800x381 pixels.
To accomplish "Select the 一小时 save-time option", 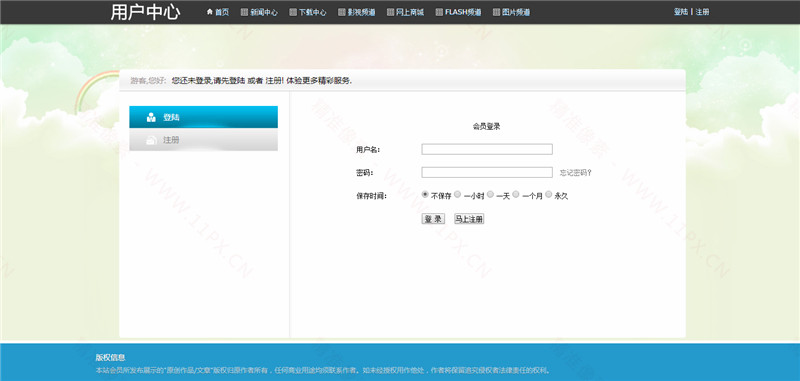I will 458,194.
